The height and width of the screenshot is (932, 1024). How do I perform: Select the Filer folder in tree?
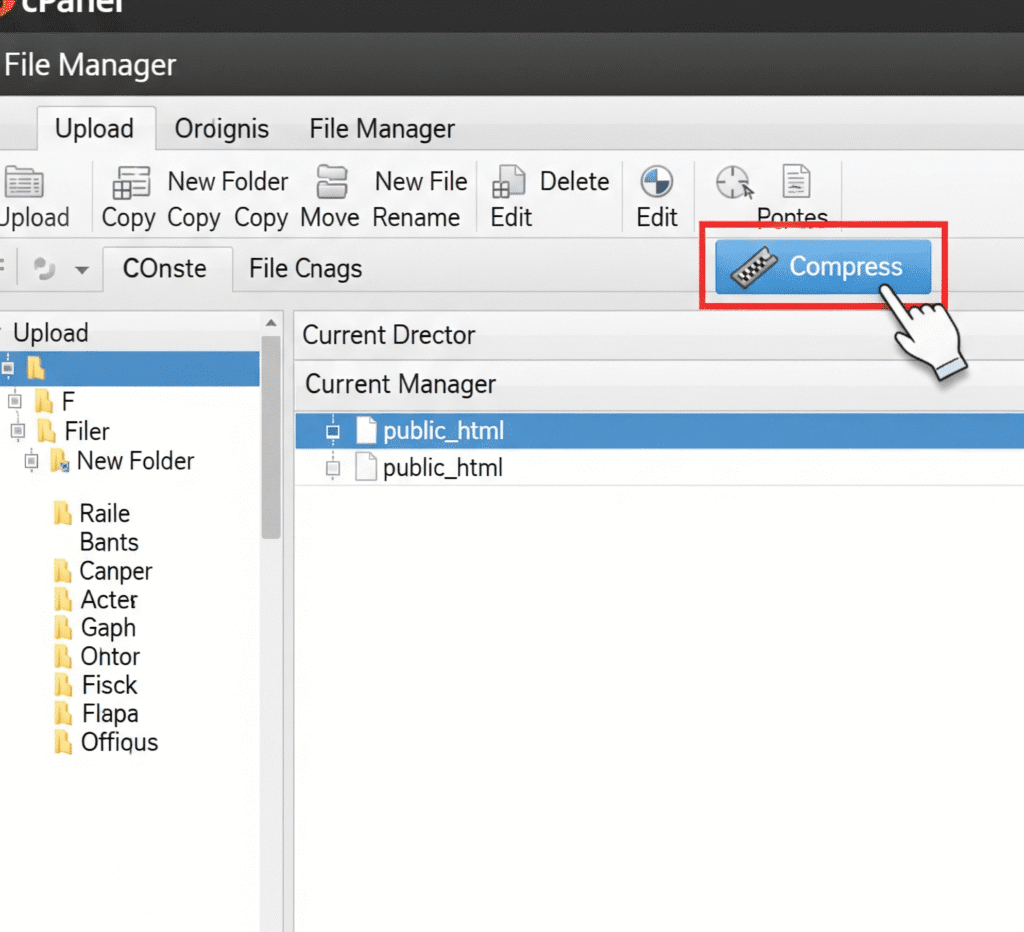[87, 431]
